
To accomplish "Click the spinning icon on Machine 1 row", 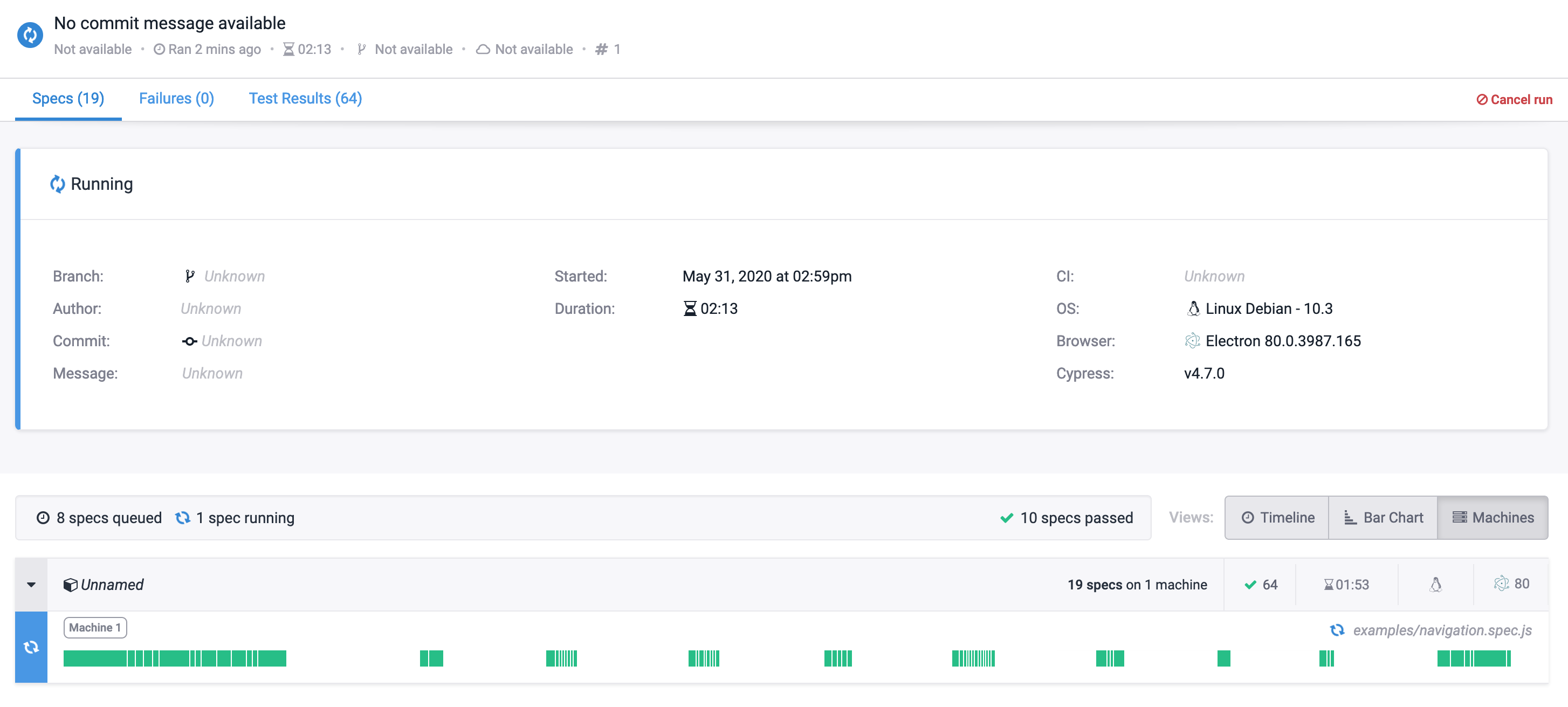I will click(x=31, y=647).
